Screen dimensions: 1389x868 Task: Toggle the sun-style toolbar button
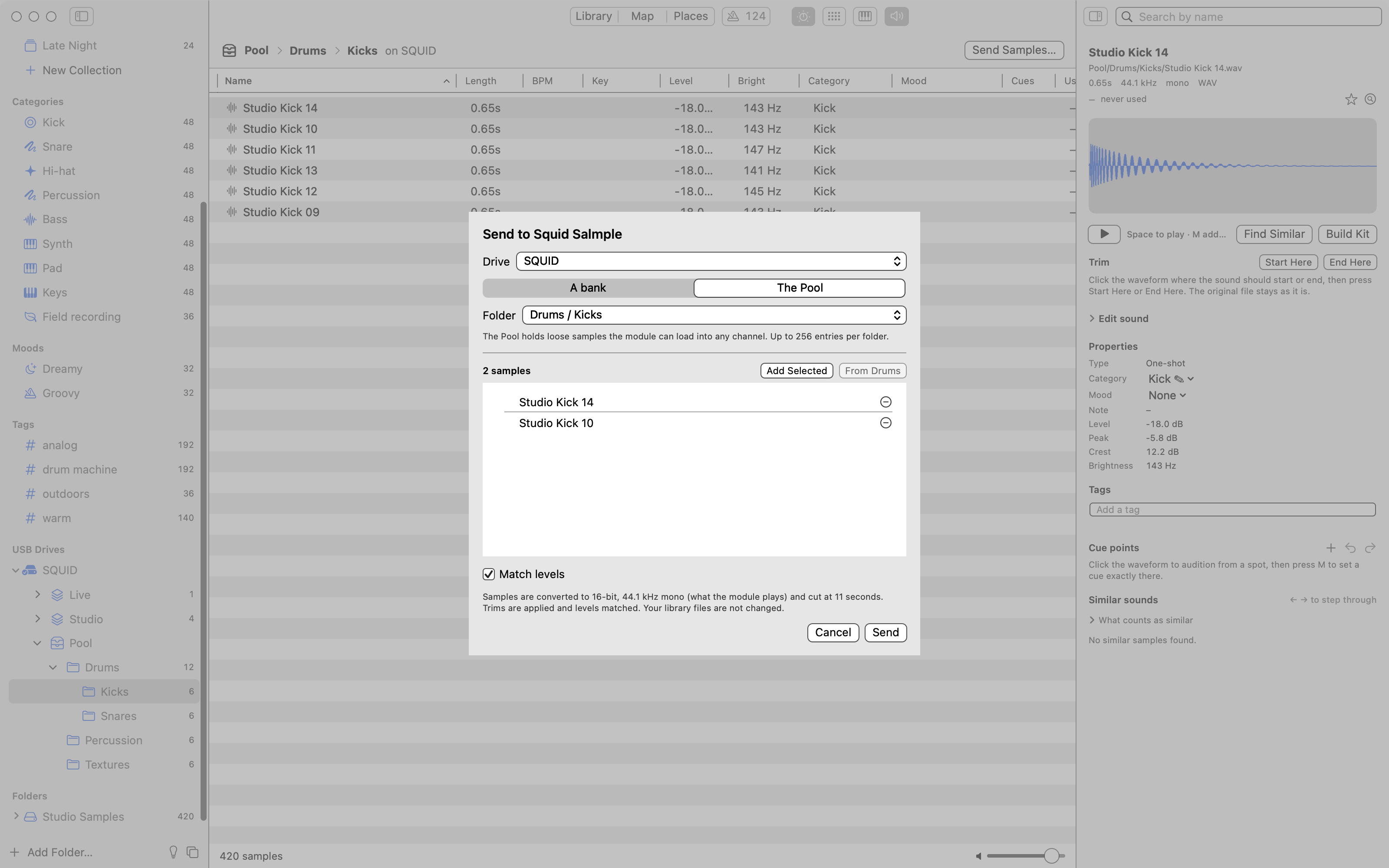(803, 16)
